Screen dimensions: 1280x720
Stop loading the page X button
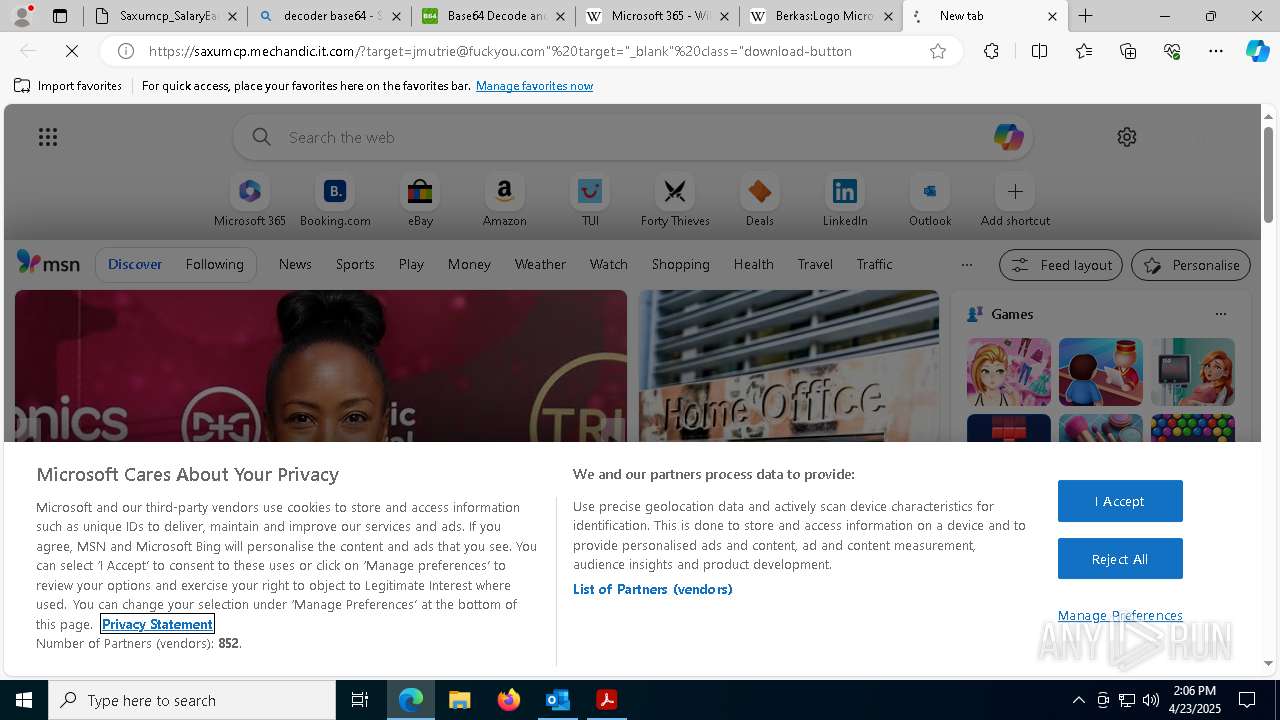click(x=72, y=51)
